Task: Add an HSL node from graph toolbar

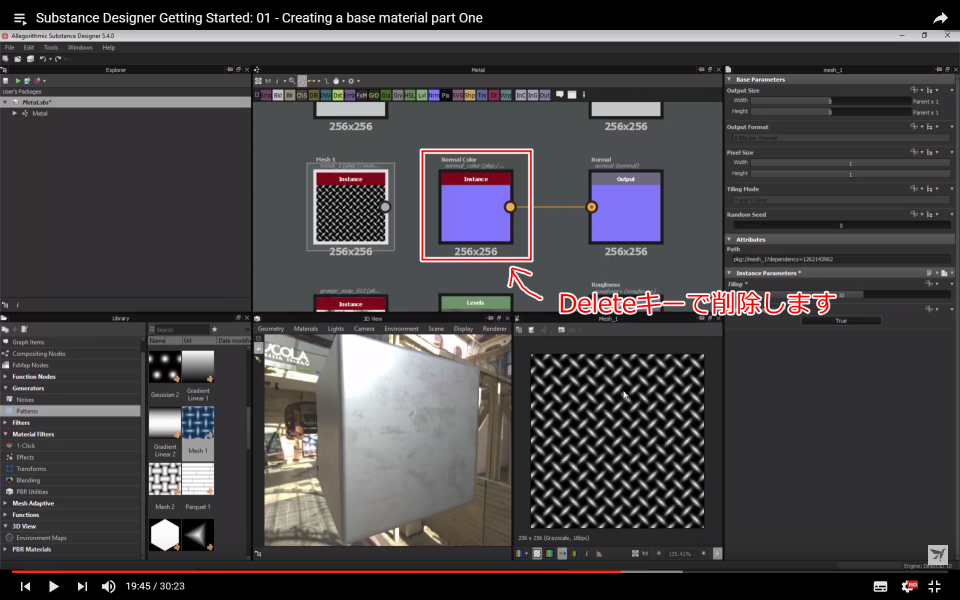Action: coord(410,95)
